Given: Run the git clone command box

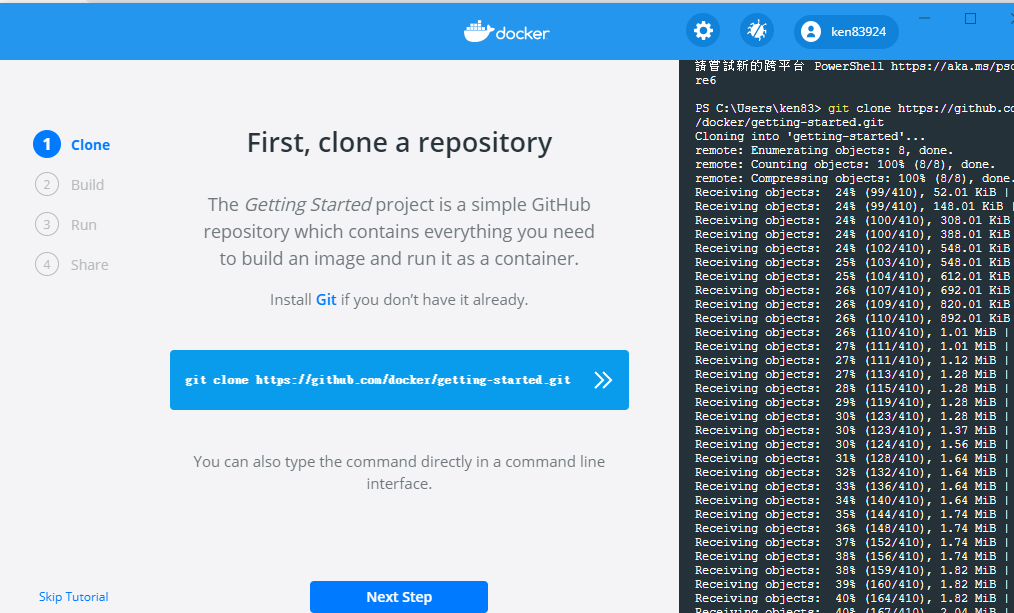Looking at the screenshot, I should 399,380.
